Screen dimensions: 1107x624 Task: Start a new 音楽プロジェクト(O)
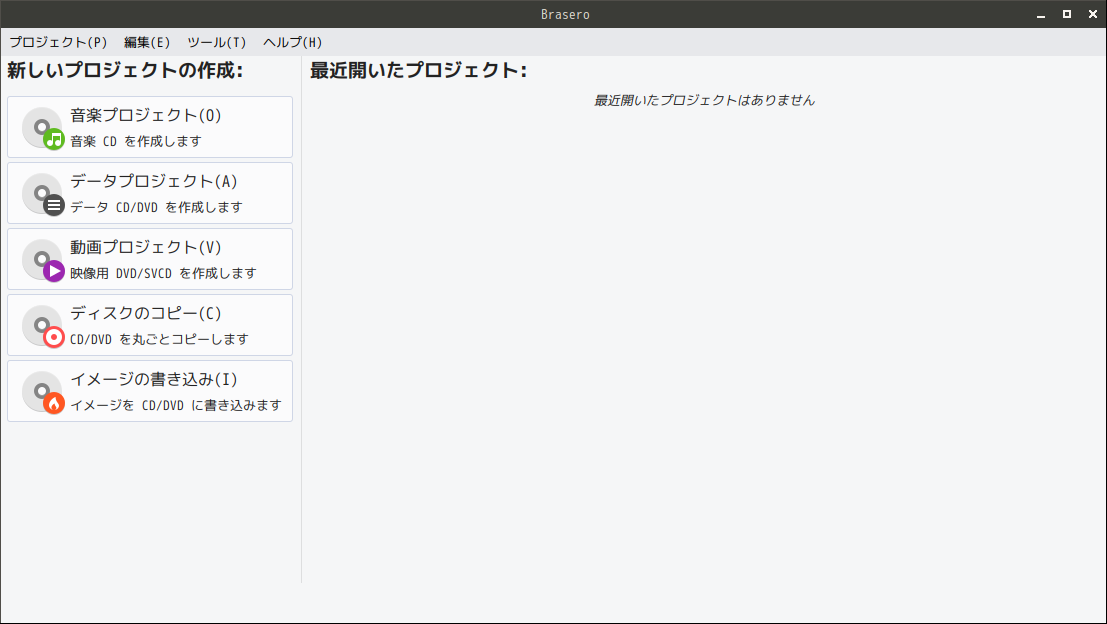point(150,127)
